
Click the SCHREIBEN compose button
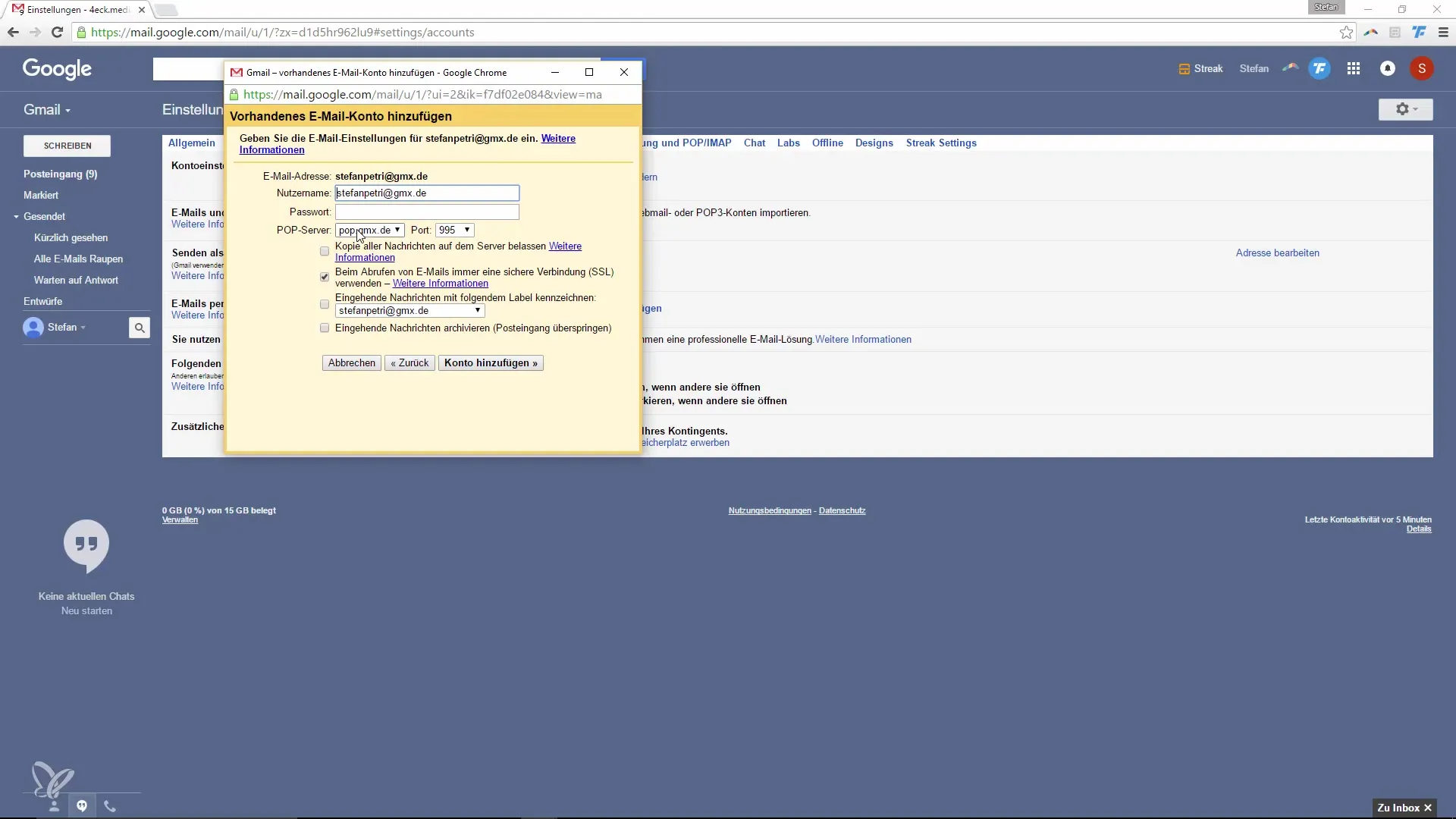67,146
